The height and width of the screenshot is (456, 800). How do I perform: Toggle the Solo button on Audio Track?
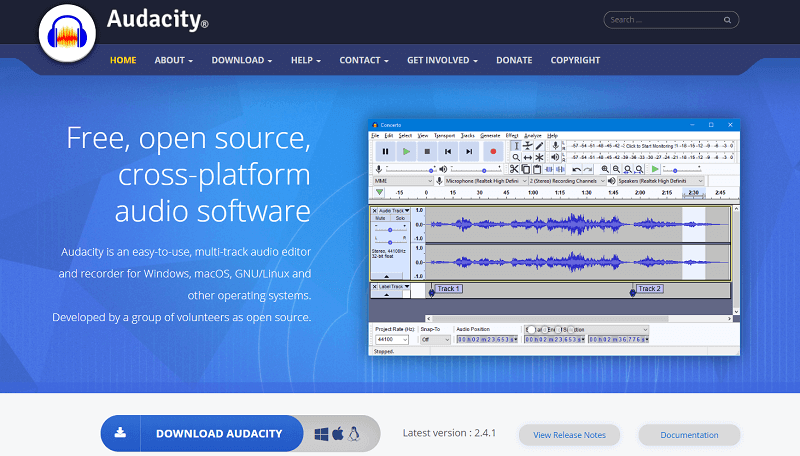tap(400, 218)
